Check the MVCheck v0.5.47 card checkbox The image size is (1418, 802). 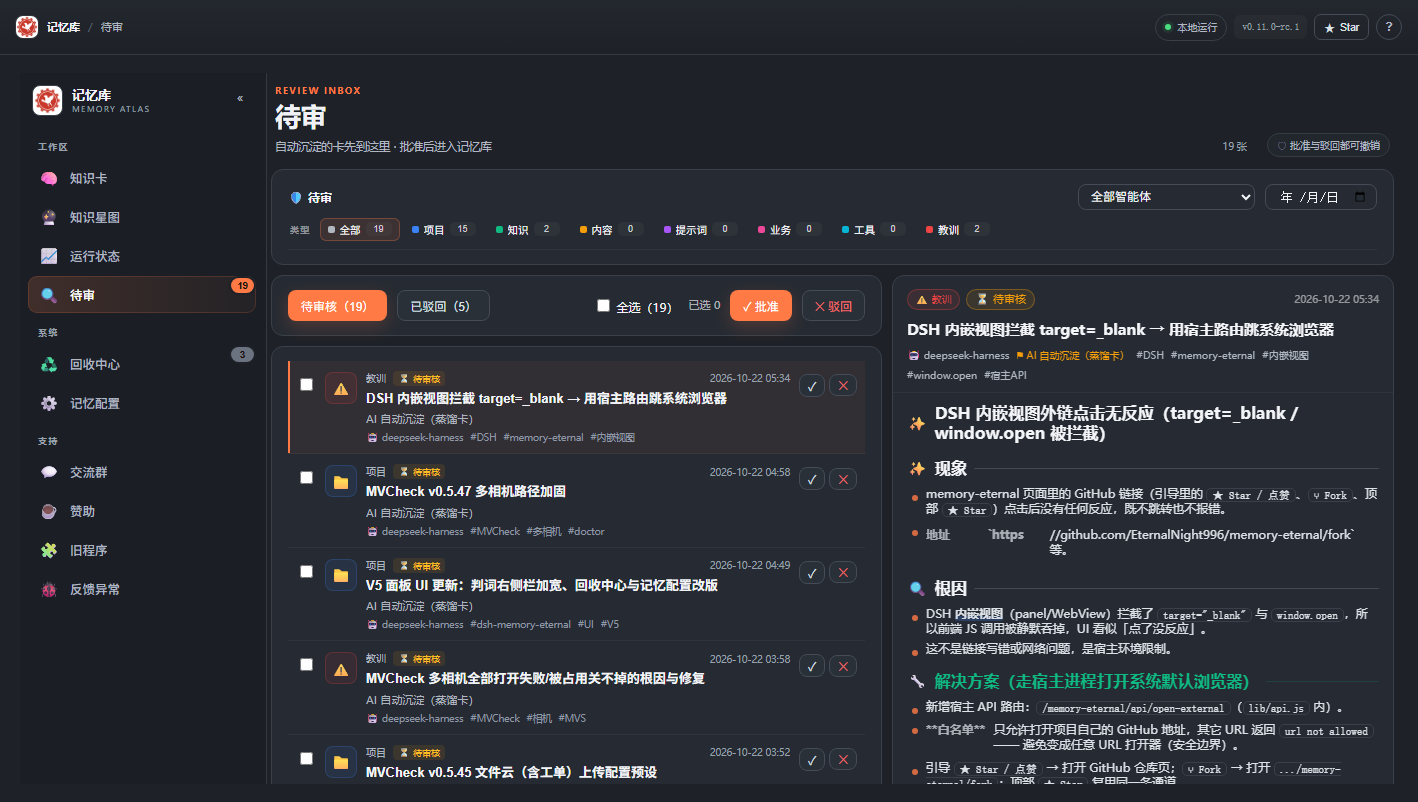coord(306,477)
